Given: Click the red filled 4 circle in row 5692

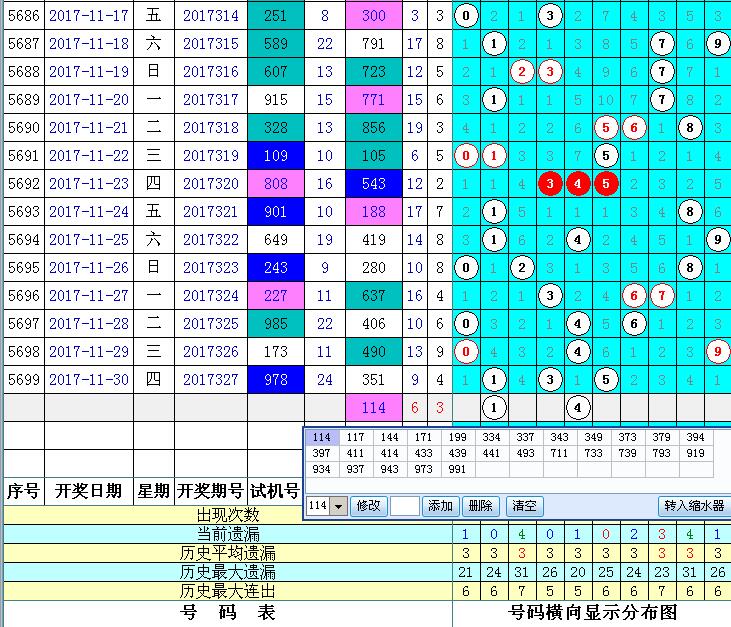Looking at the screenshot, I should click(578, 184).
